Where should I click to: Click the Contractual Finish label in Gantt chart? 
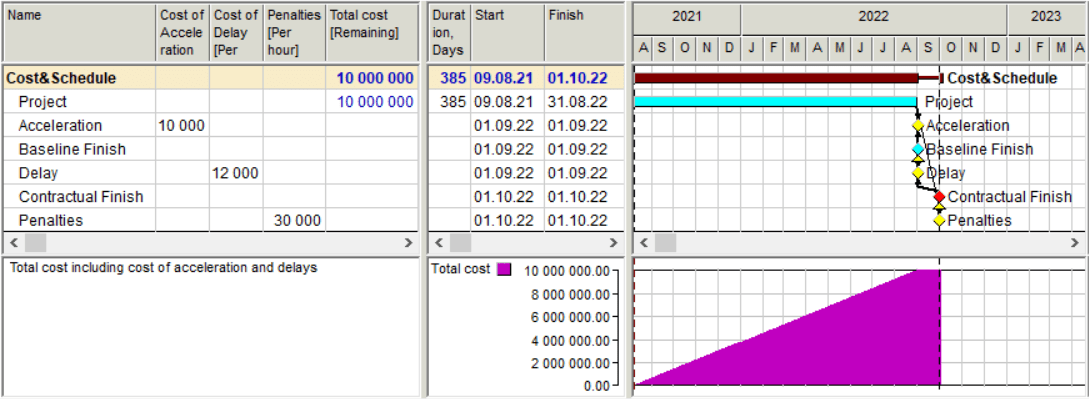tap(1010, 196)
